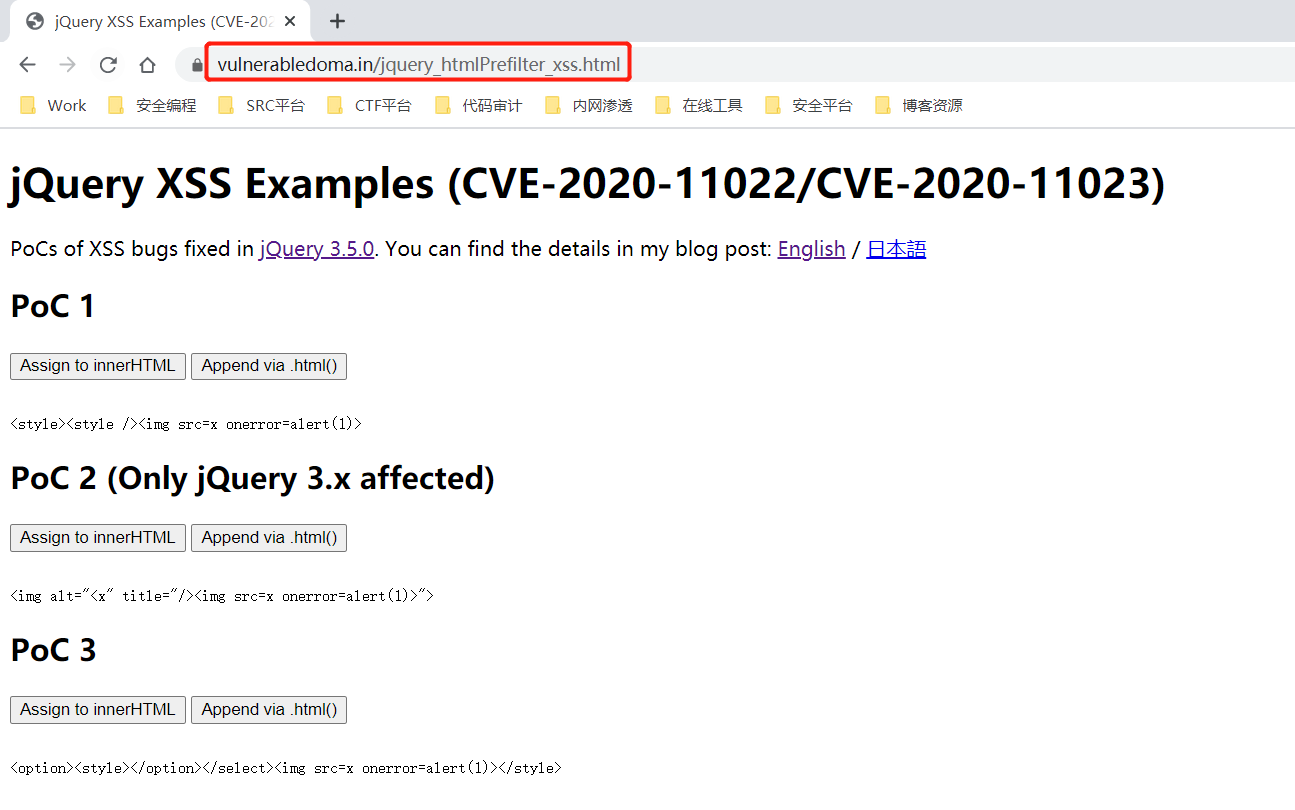The width and height of the screenshot is (1295, 810).
Task: Open a new browser tab
Action: tap(338, 21)
